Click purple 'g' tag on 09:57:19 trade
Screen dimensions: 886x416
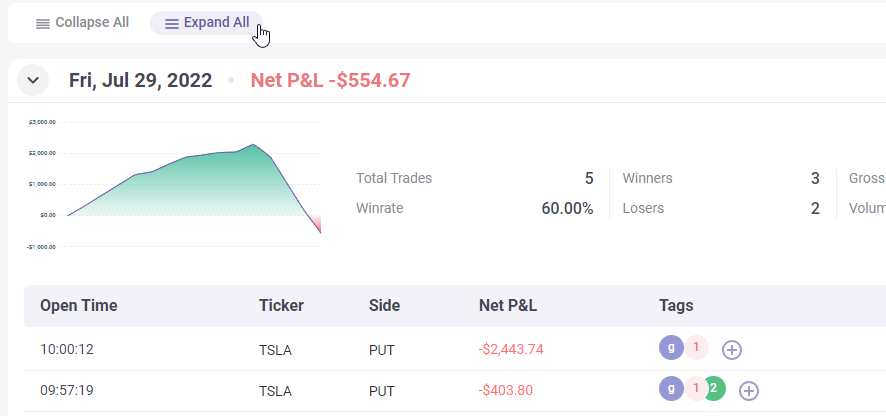coord(672,390)
